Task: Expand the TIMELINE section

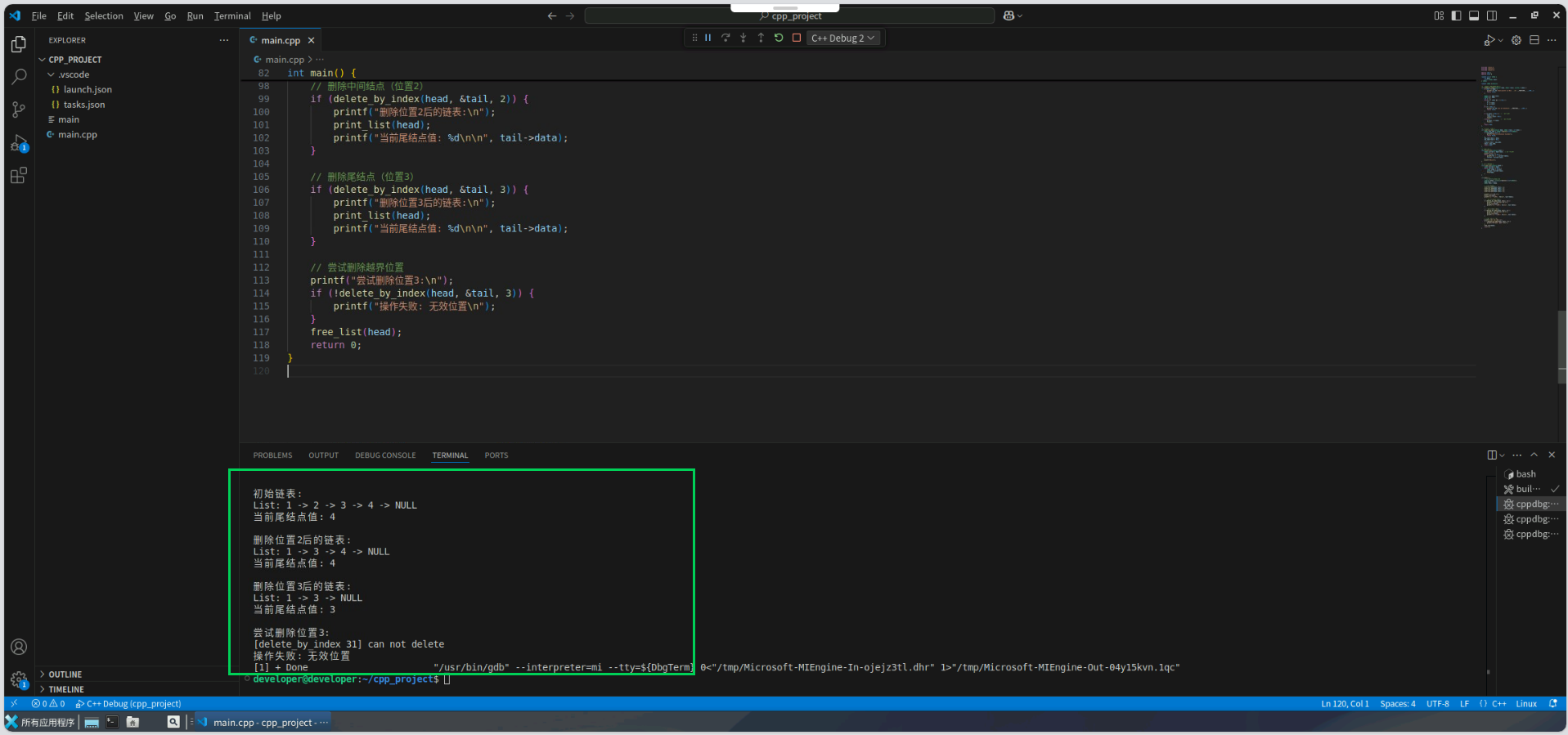Action: [137, 689]
